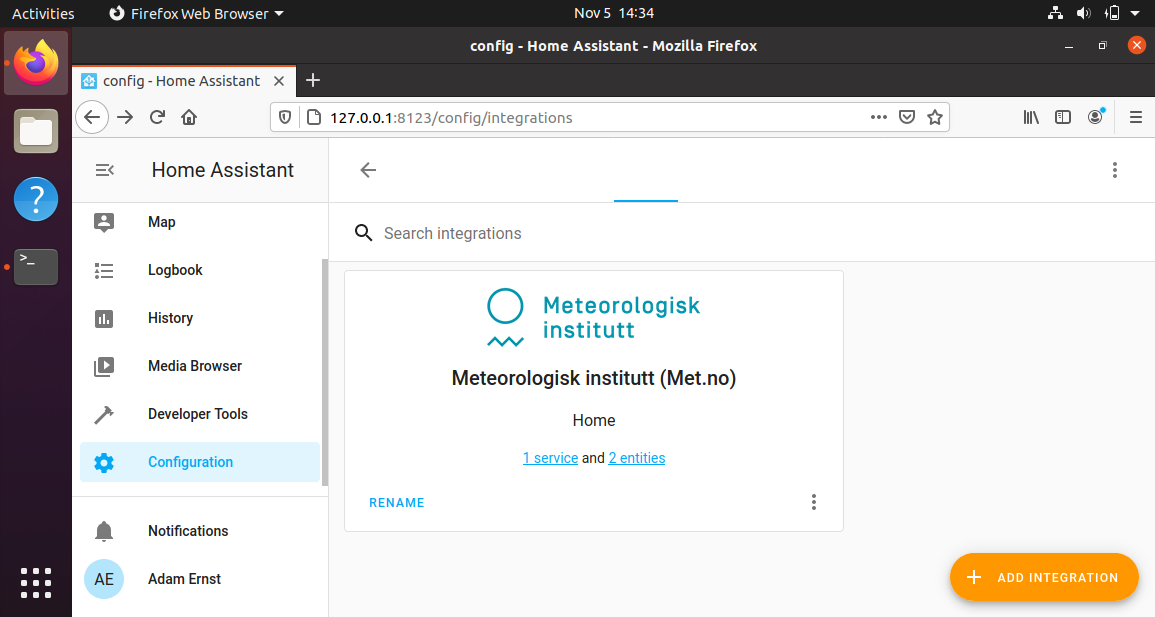Go back using the page back arrow
Viewport: 1155px width, 617px height.
[368, 170]
